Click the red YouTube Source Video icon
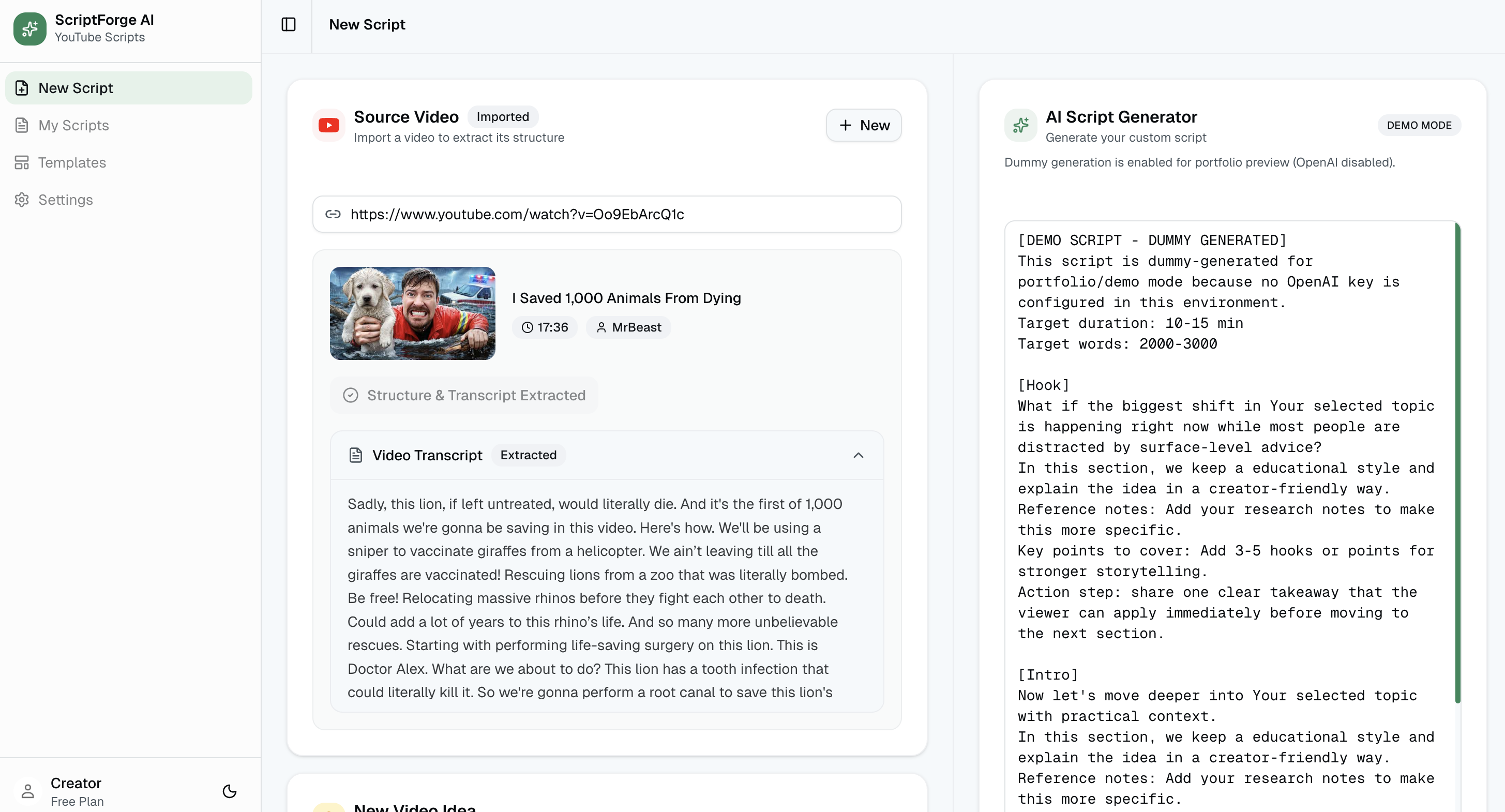The height and width of the screenshot is (812, 1505). point(329,125)
